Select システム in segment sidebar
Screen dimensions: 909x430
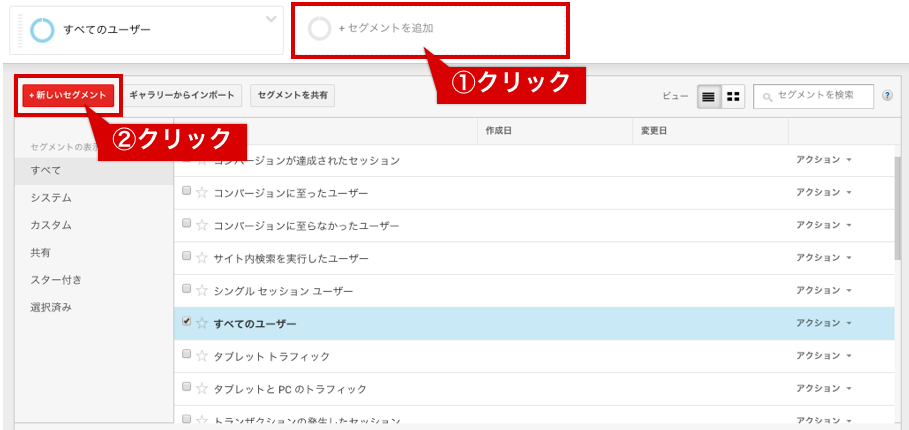click(x=51, y=197)
